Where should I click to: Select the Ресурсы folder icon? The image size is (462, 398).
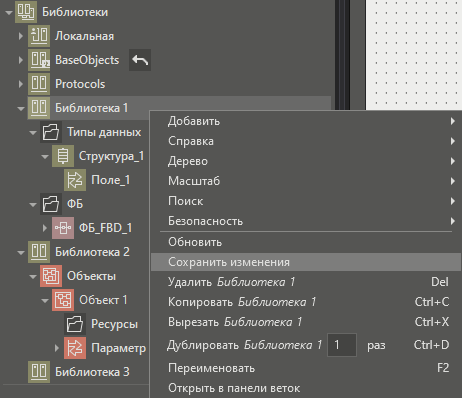[x=75, y=324]
